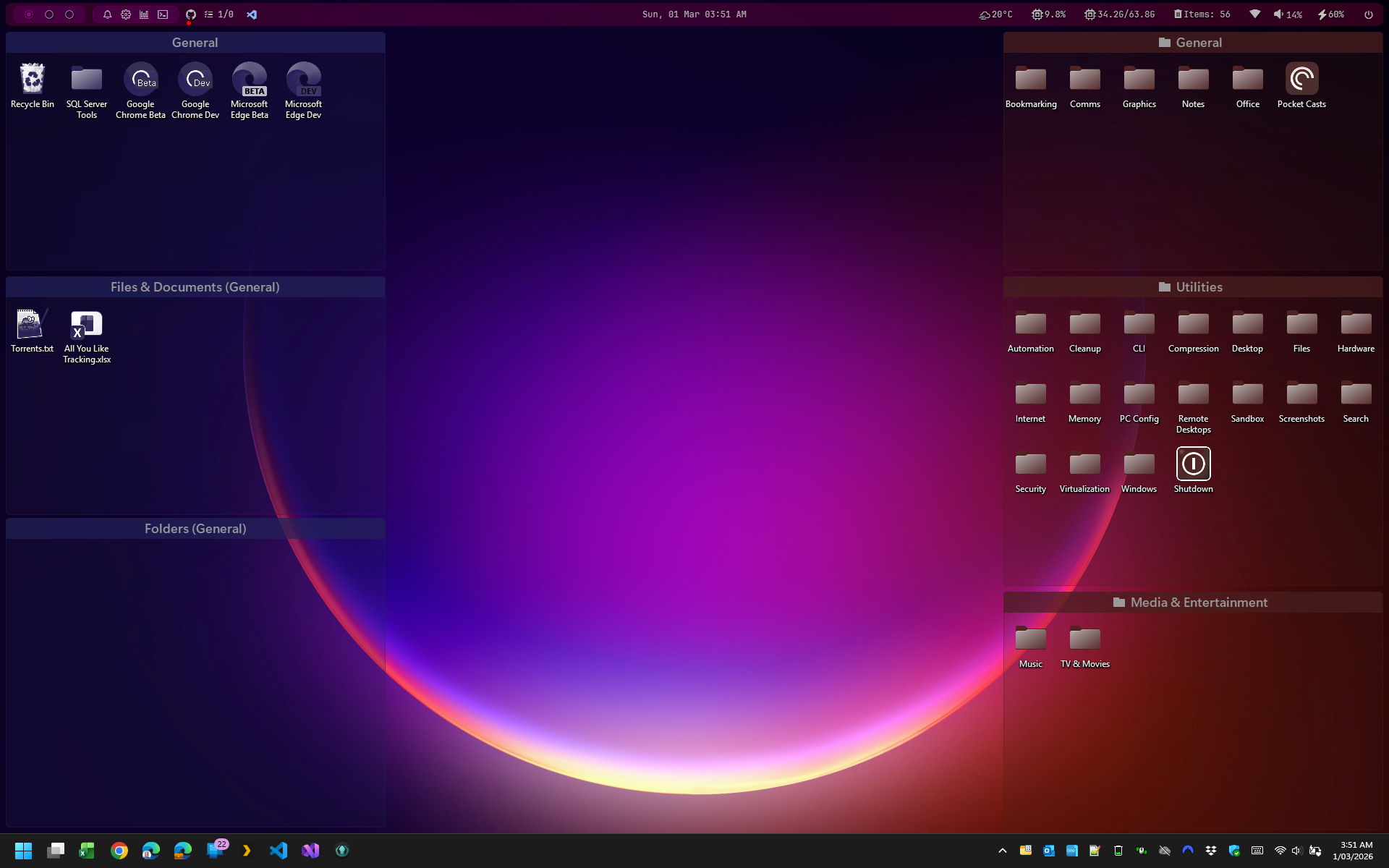Open Windows Start menu

[x=23, y=851]
